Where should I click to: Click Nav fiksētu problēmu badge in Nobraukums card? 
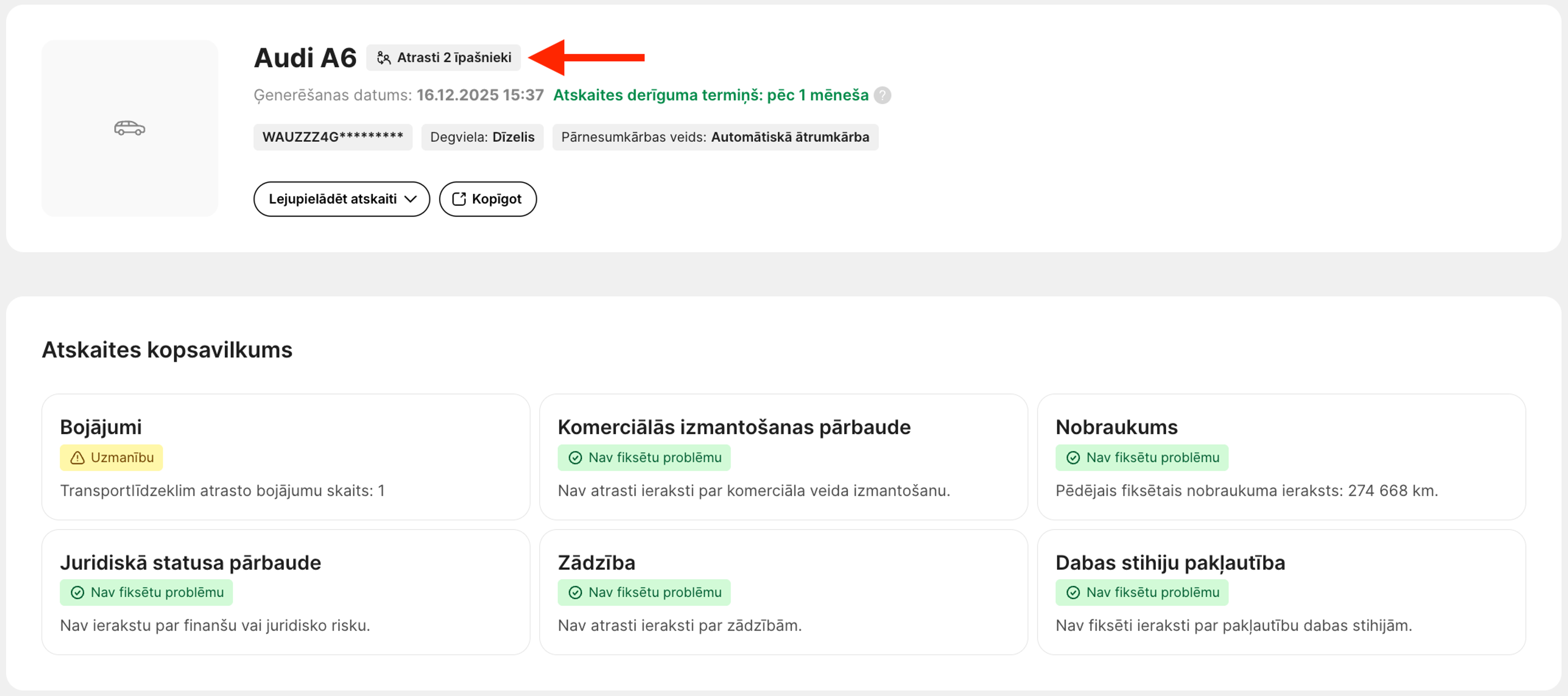pos(1142,458)
